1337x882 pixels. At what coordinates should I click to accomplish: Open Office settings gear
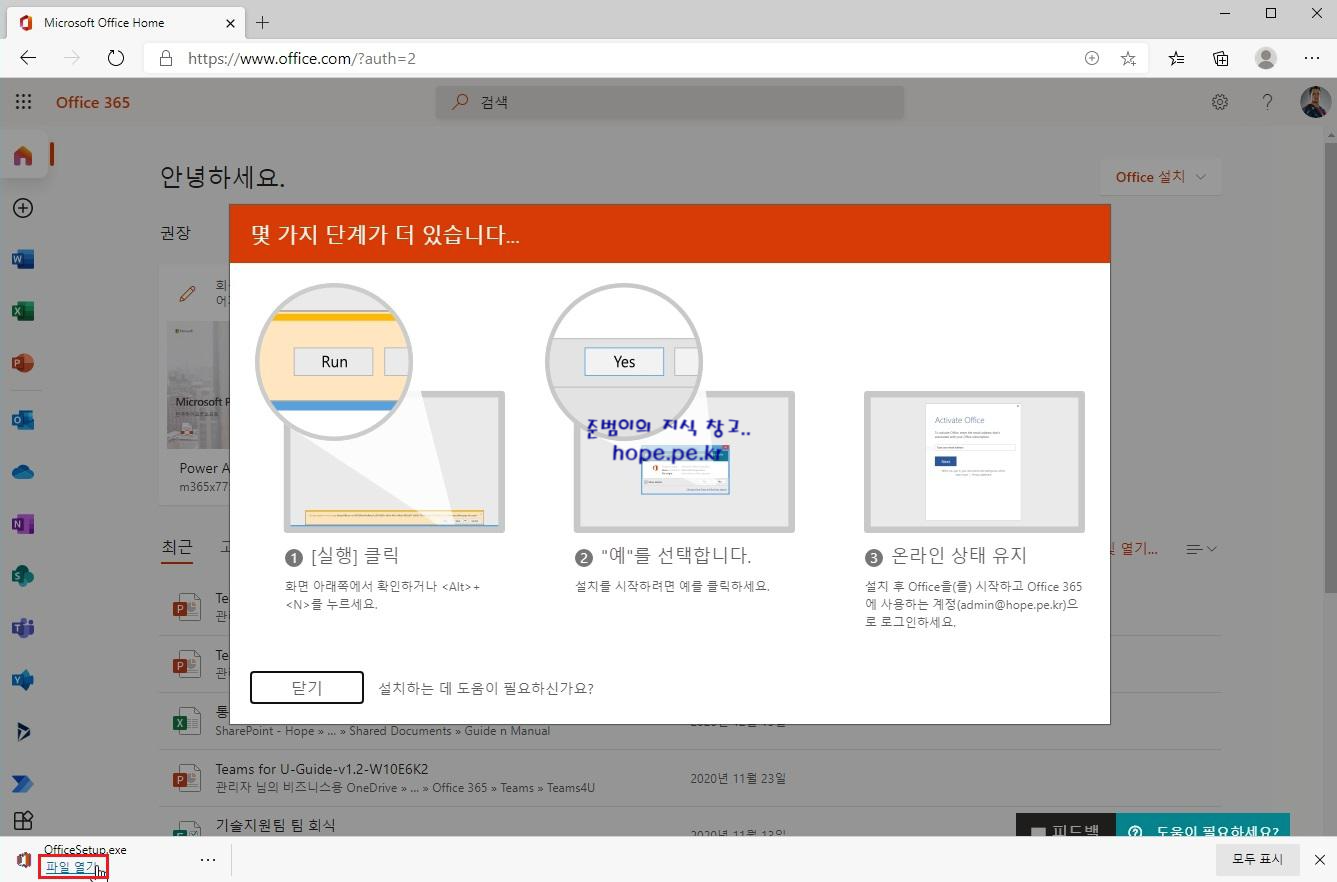coord(1220,102)
